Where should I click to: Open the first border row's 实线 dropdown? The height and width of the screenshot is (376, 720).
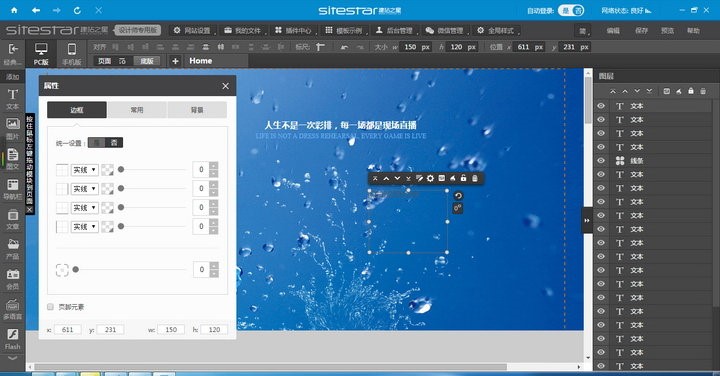point(84,170)
